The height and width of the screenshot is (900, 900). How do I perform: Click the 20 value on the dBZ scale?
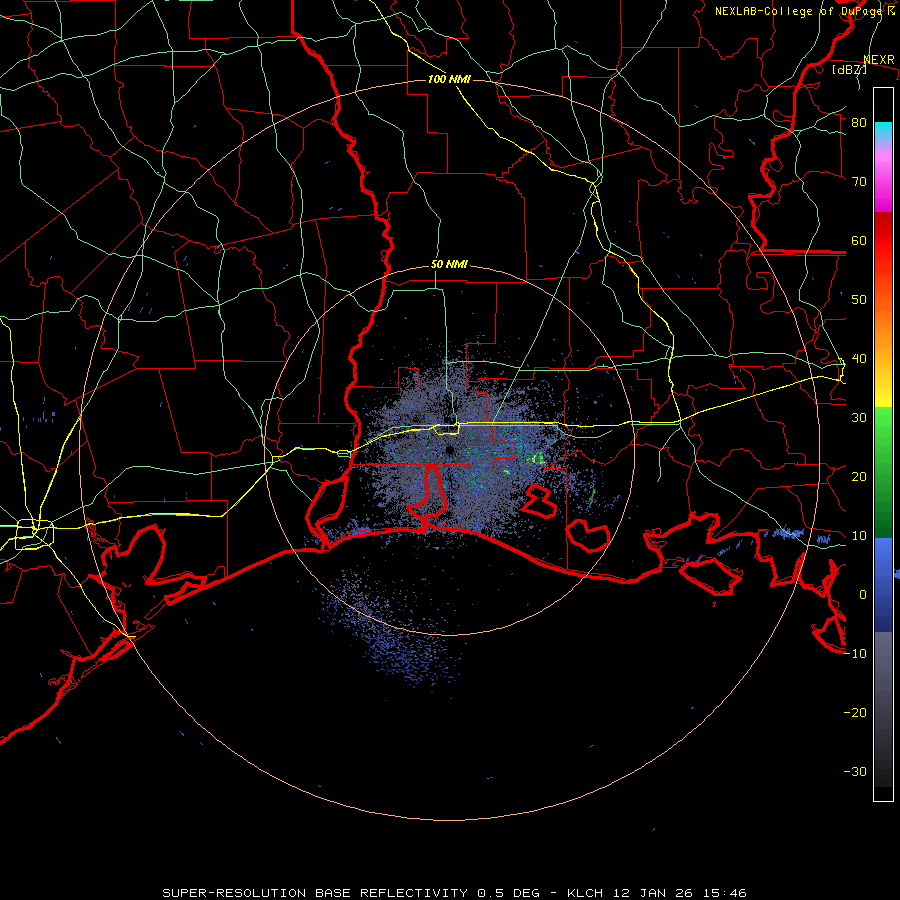coord(859,476)
